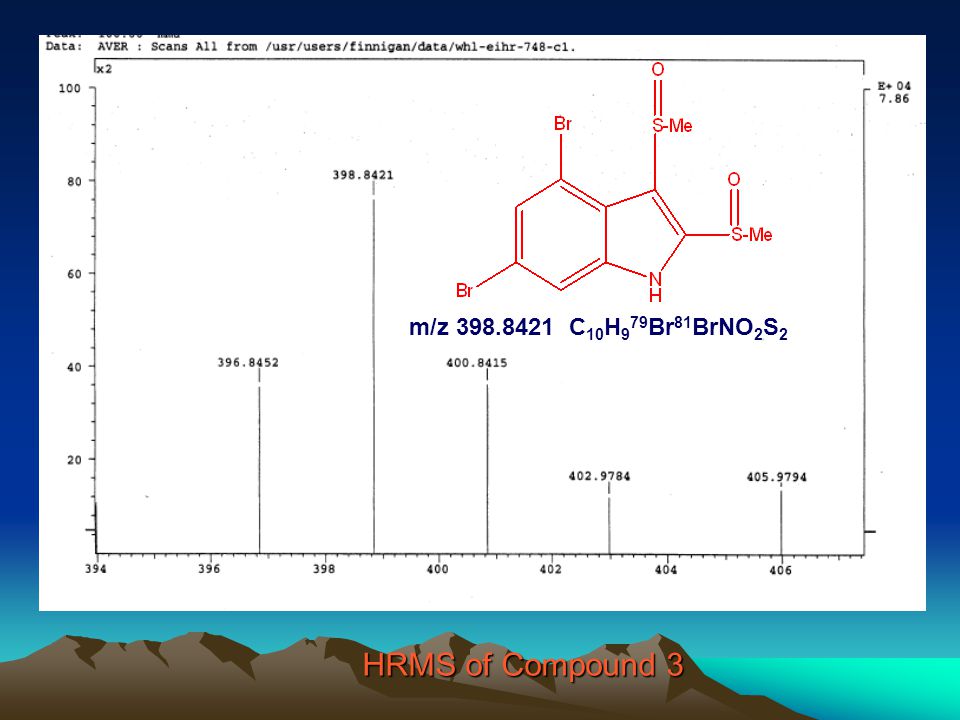Select the peak label 398.8421
This screenshot has height=720, width=960.
pos(363,175)
